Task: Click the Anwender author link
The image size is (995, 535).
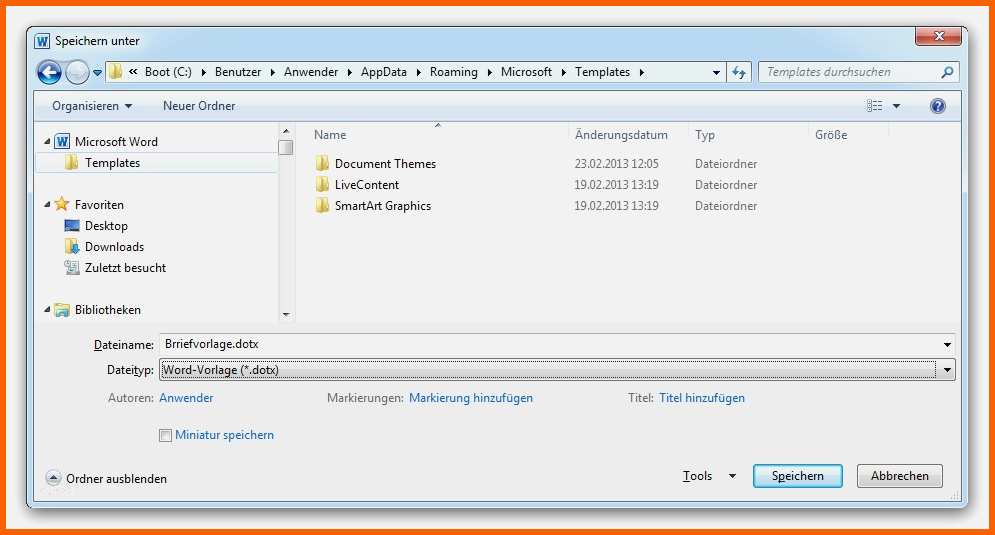Action: pos(186,398)
